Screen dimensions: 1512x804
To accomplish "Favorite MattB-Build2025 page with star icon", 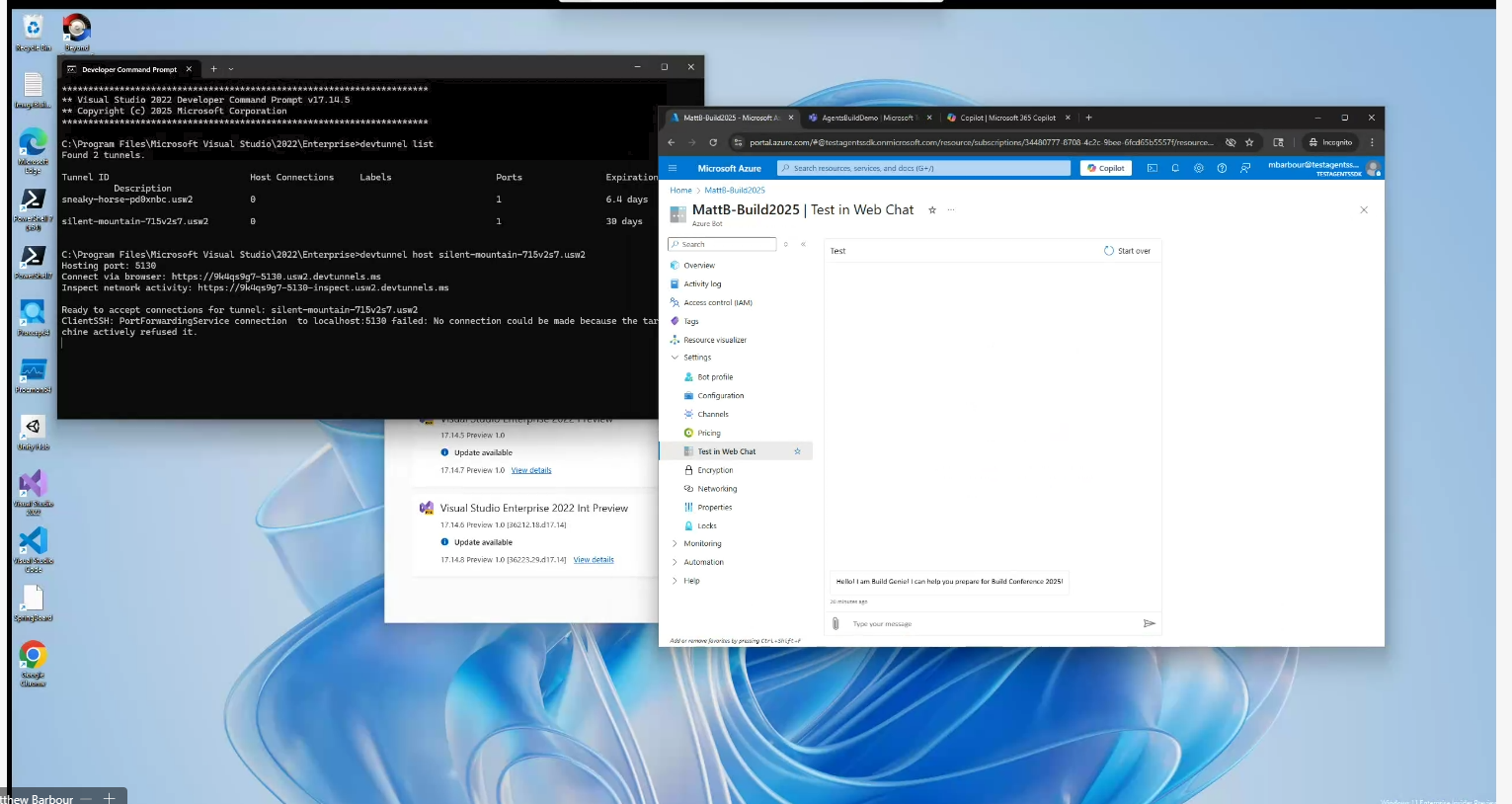I will pyautogui.click(x=931, y=209).
